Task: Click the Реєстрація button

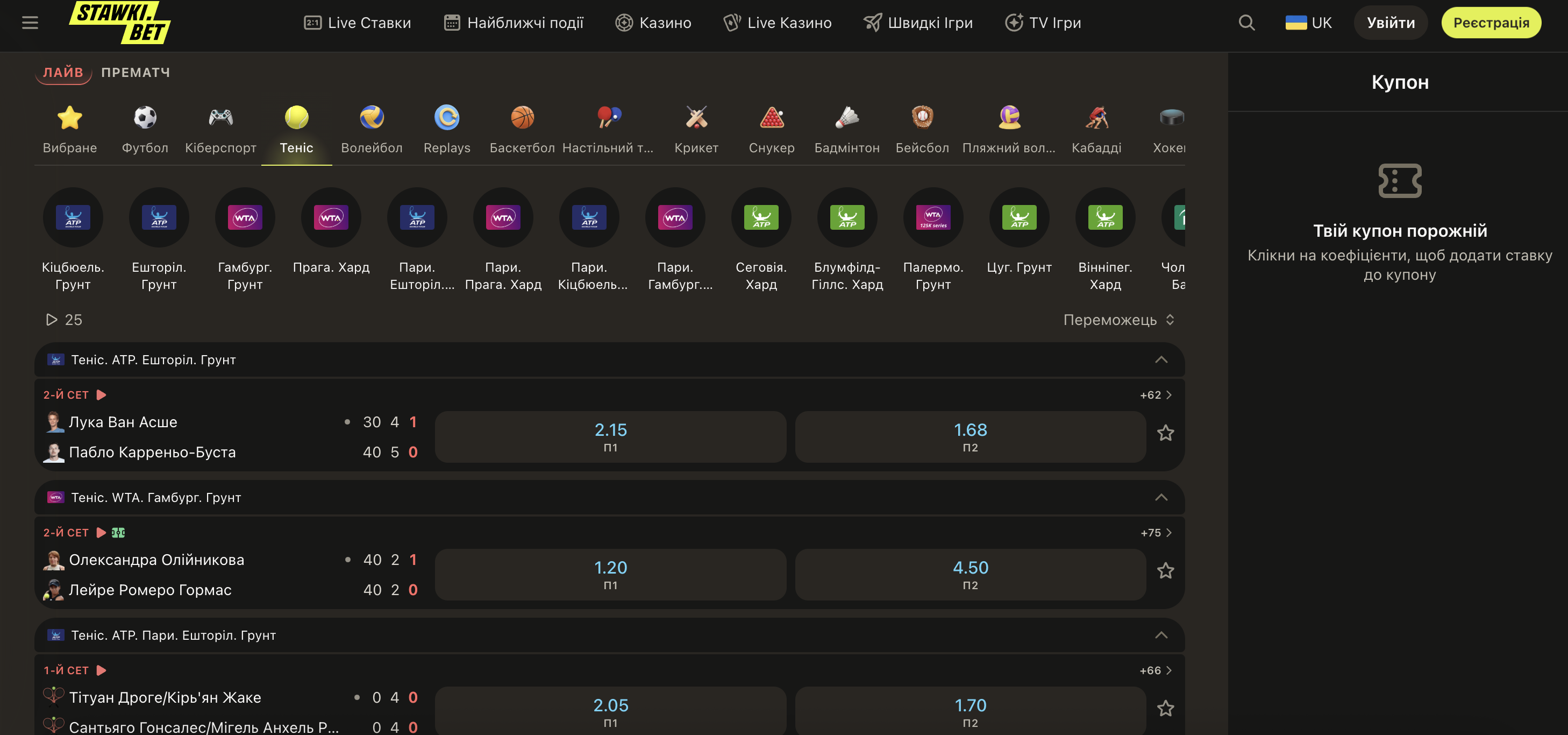Action: click(1491, 23)
